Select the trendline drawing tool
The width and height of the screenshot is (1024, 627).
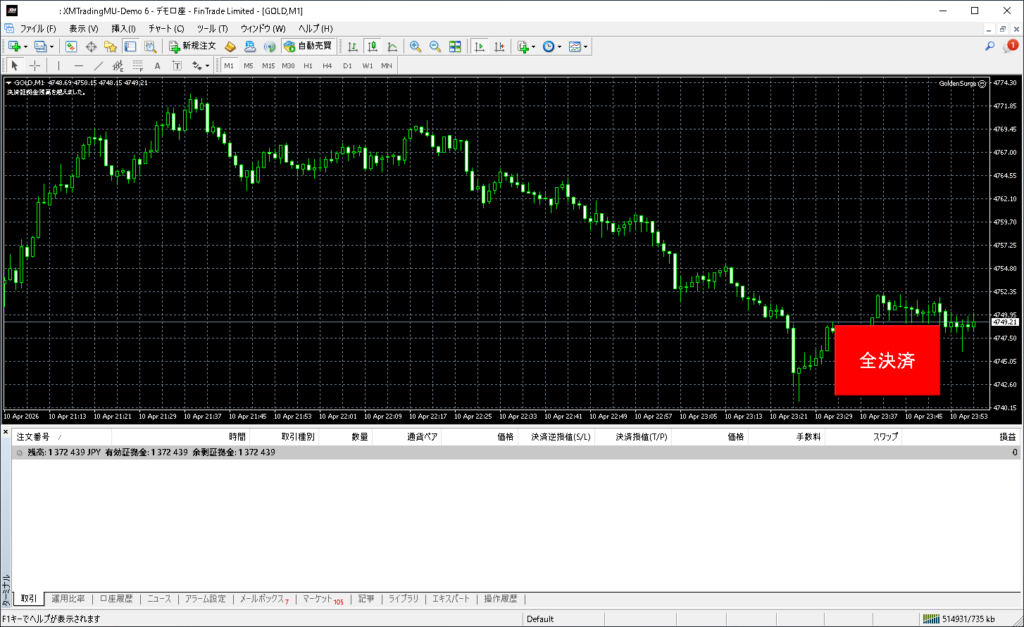click(x=98, y=65)
